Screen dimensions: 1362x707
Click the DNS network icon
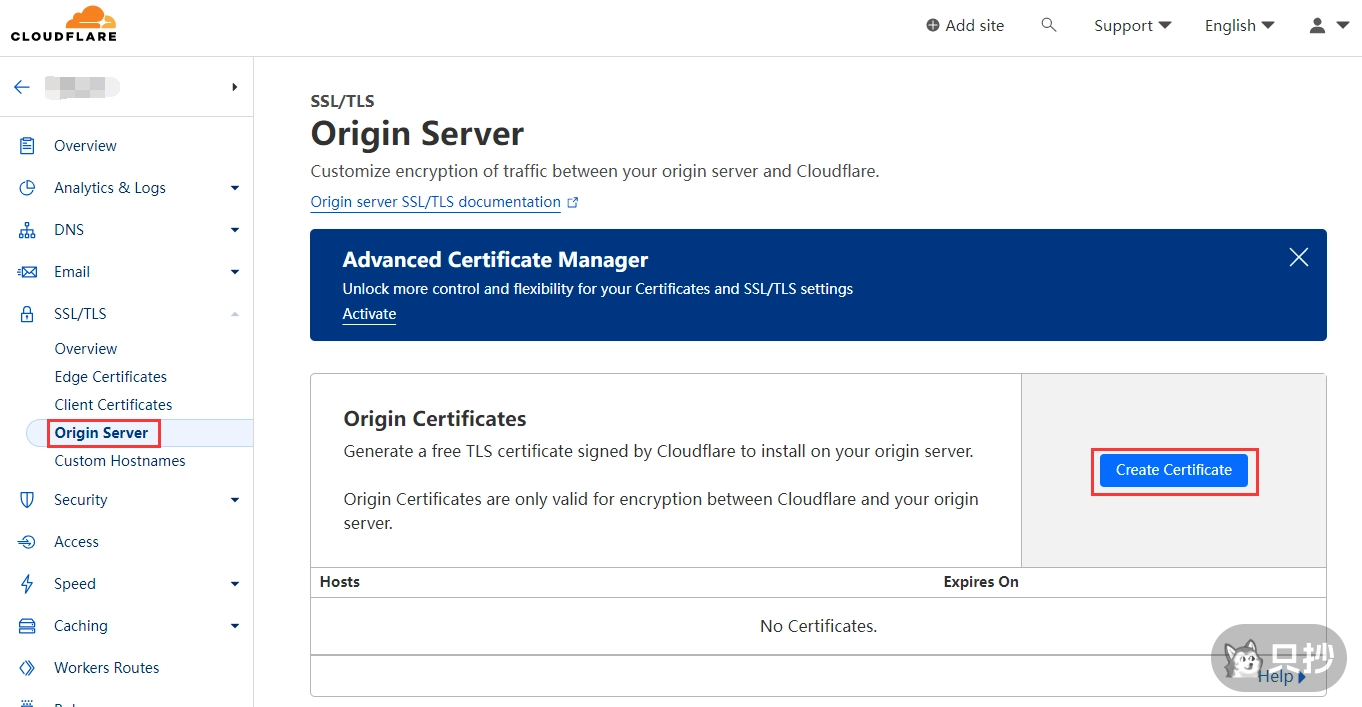pos(27,230)
